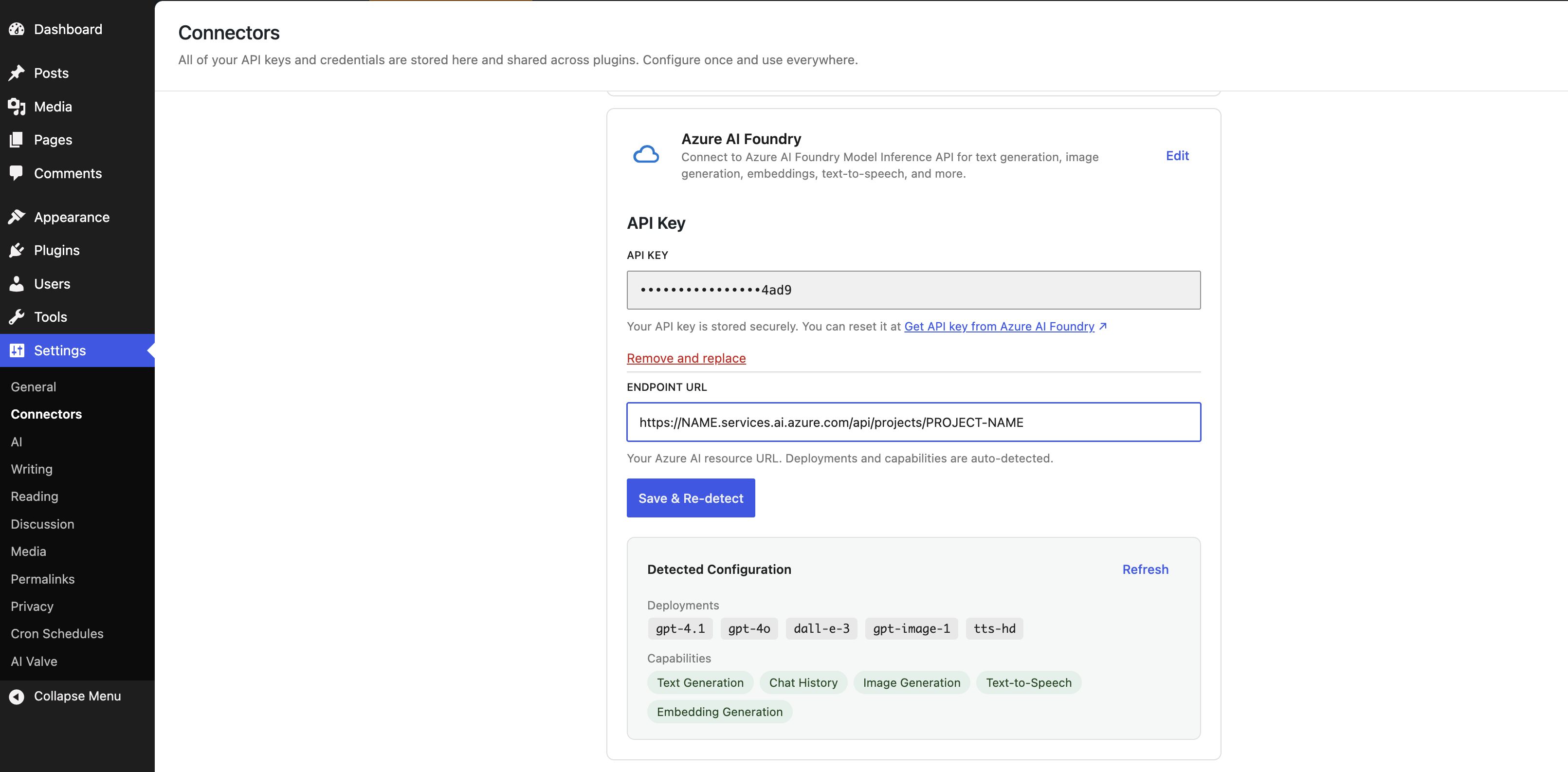Viewport: 1568px width, 772px height.
Task: Open Reading settings submenu
Action: point(35,497)
